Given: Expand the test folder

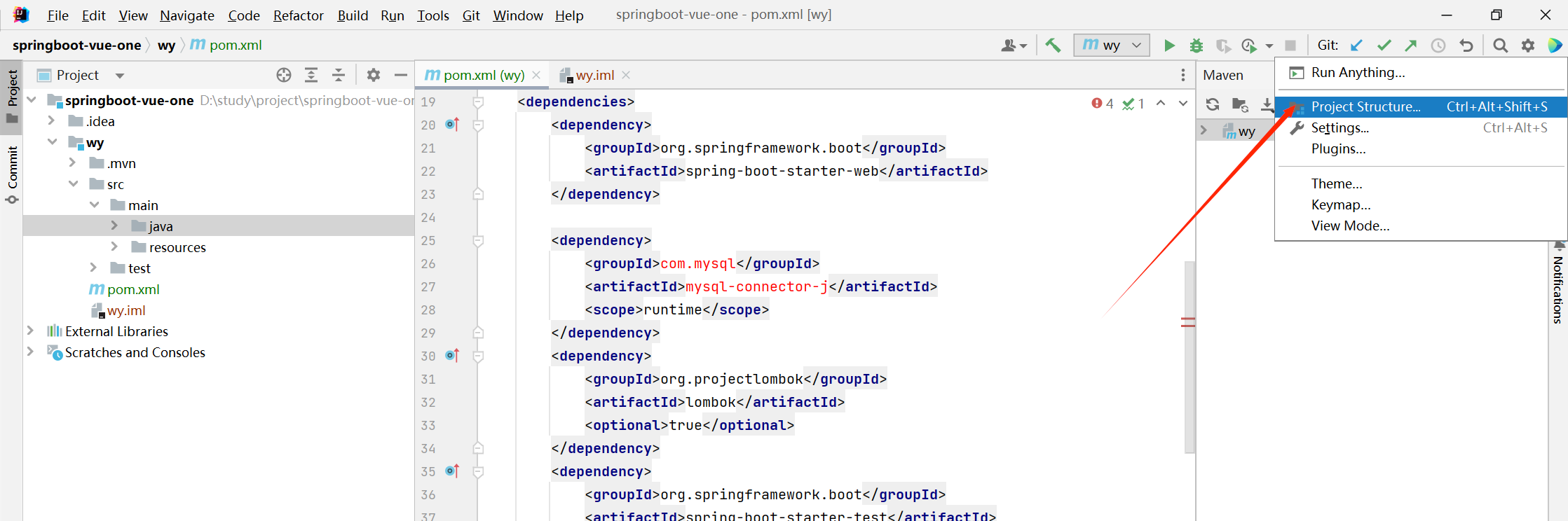Looking at the screenshot, I should click(93, 268).
